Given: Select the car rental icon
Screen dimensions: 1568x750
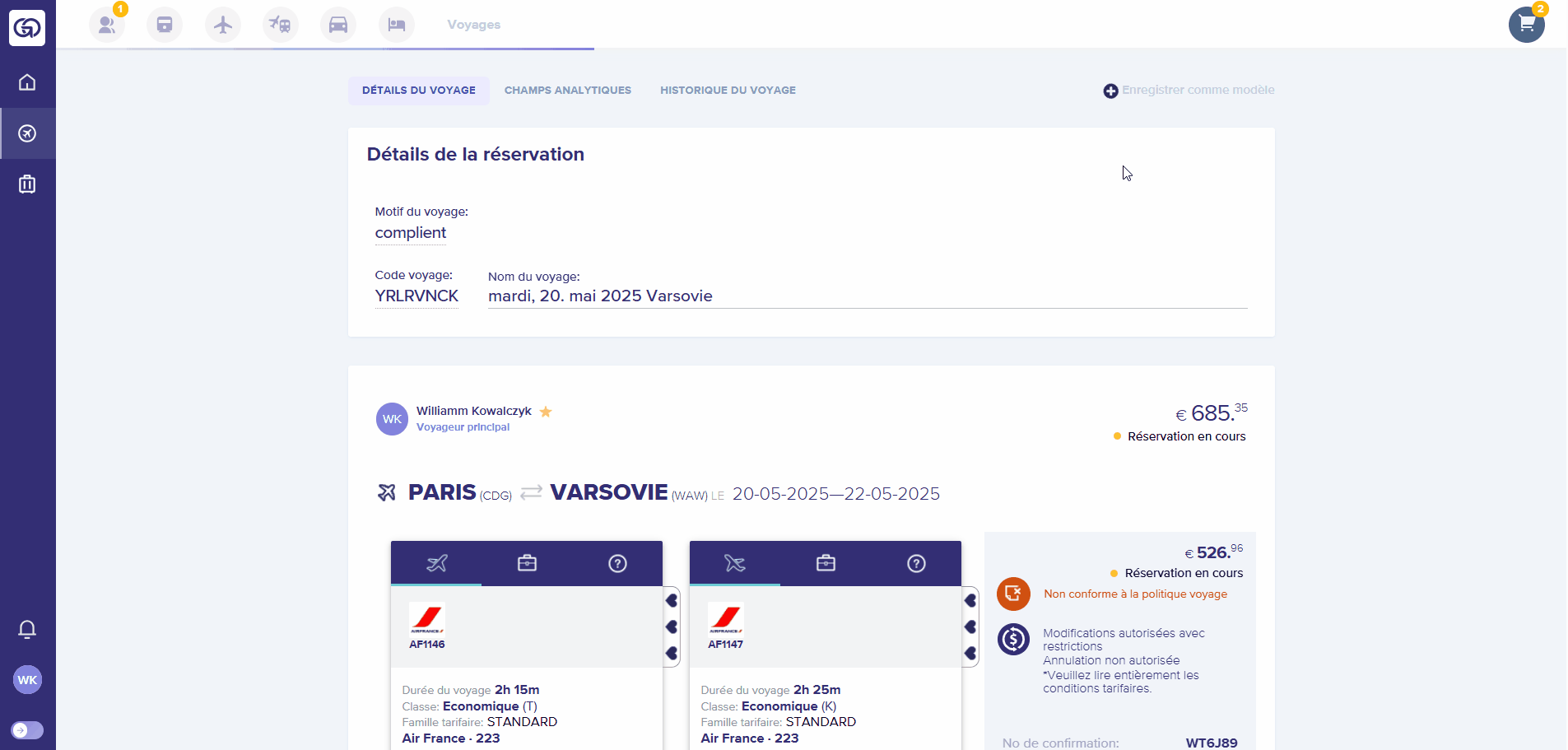Looking at the screenshot, I should pos(338,25).
